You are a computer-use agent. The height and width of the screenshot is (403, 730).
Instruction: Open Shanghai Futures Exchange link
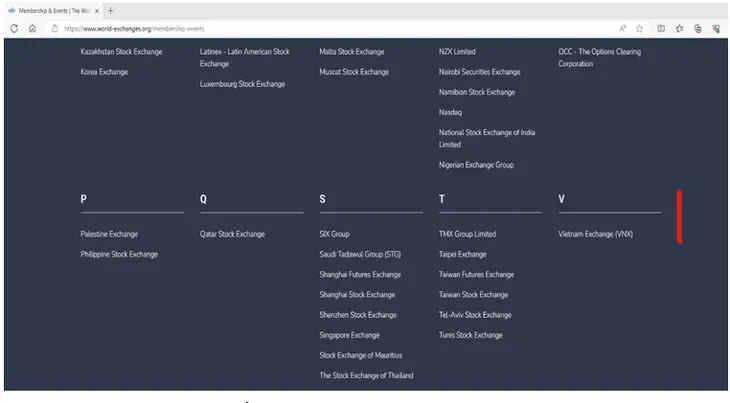coord(360,275)
